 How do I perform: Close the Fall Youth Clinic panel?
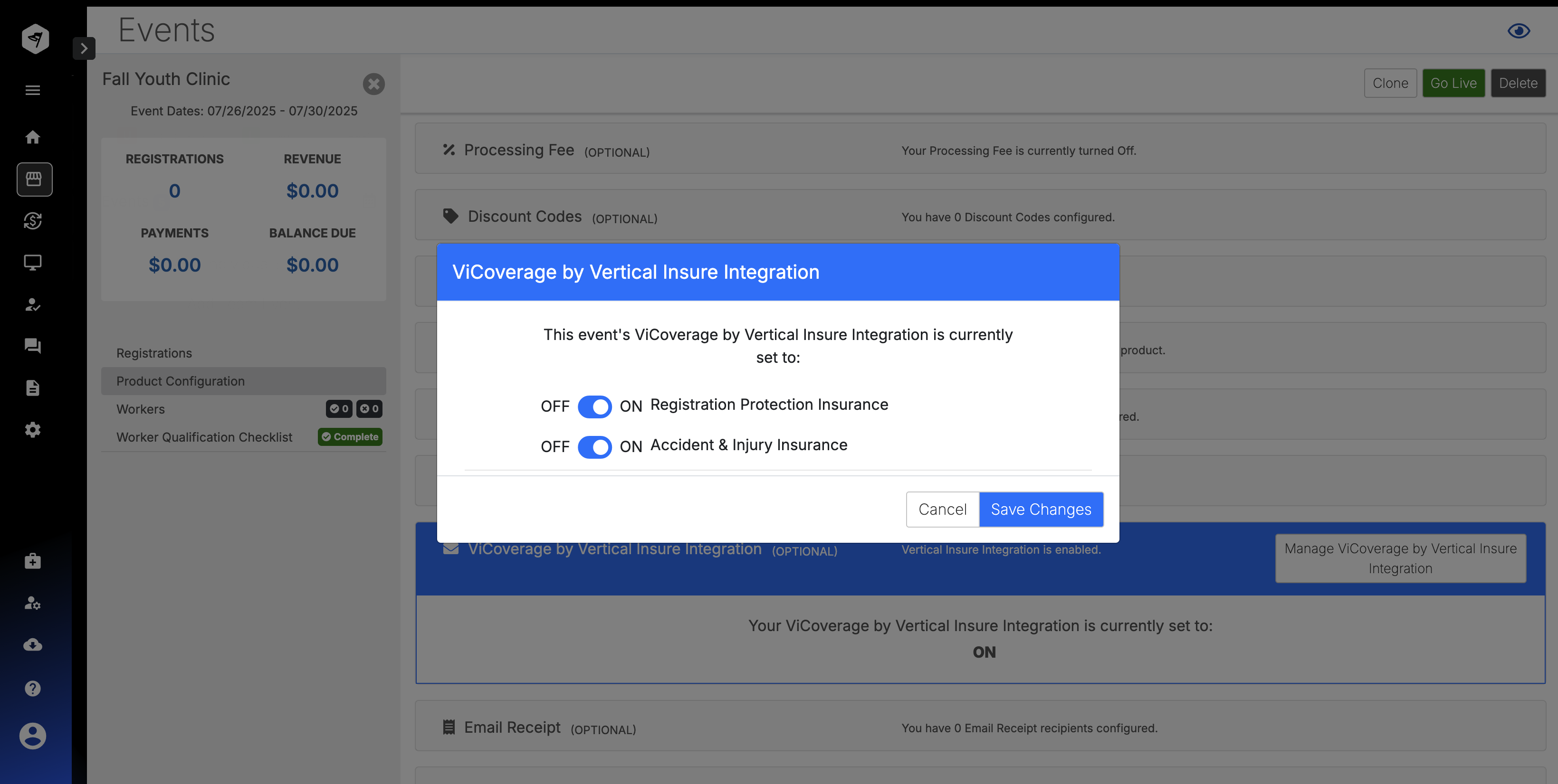[374, 84]
